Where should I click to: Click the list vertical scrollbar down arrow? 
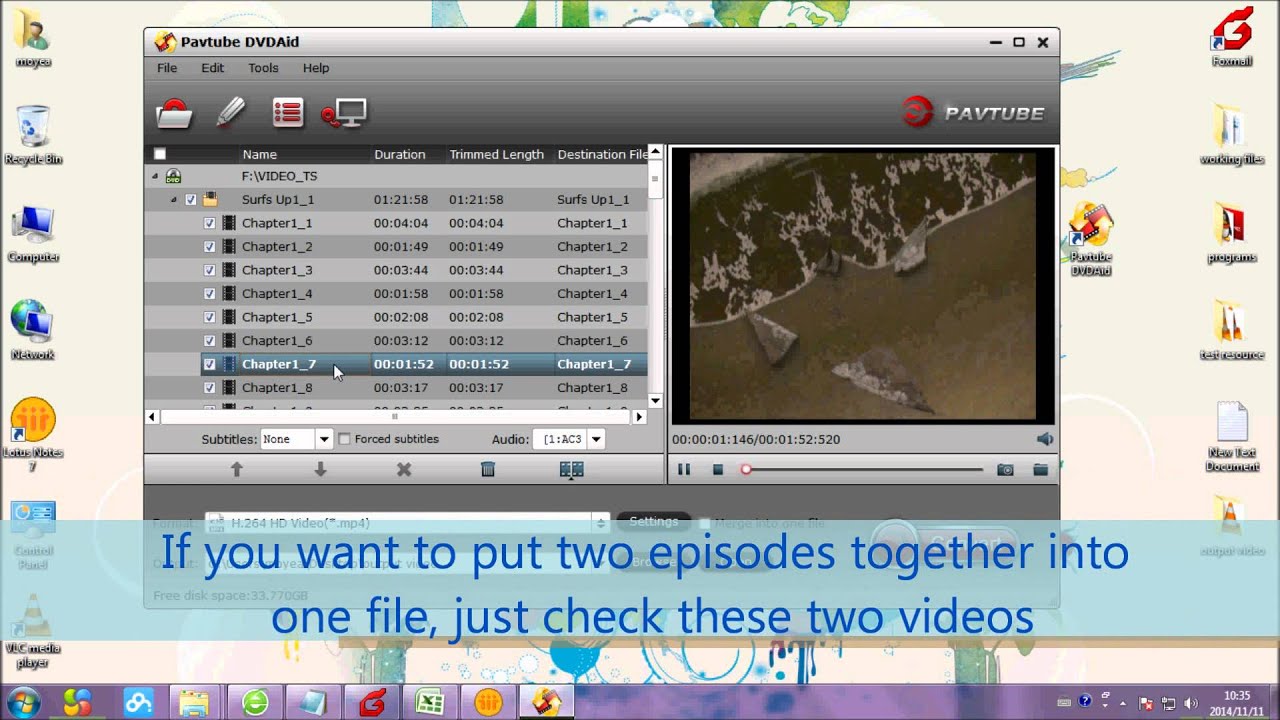point(655,401)
